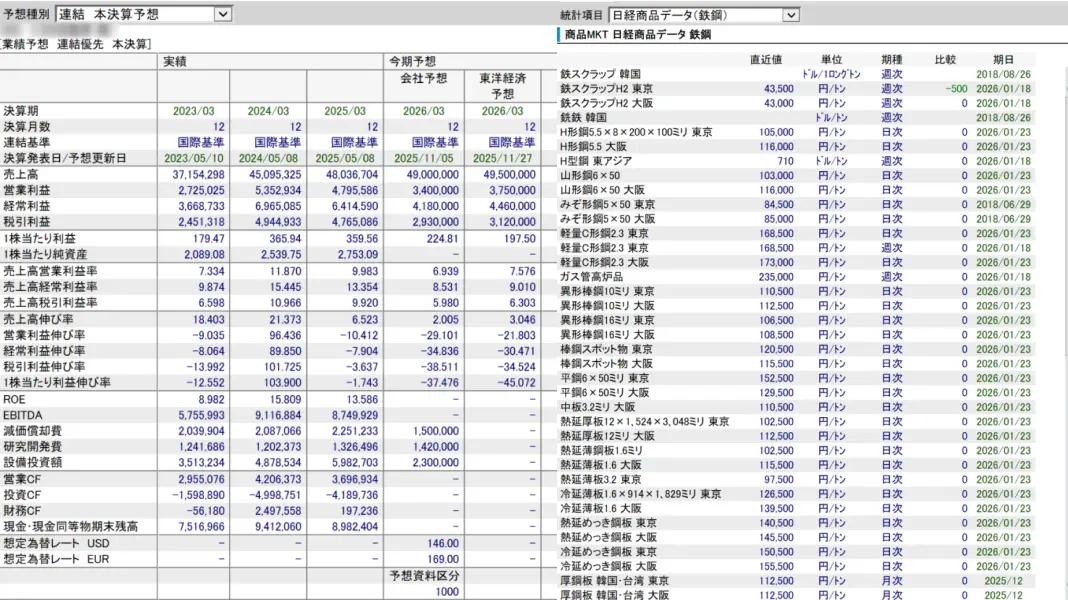Select EBITDA value 9,116,884
The height and width of the screenshot is (600, 1068).
point(277,415)
